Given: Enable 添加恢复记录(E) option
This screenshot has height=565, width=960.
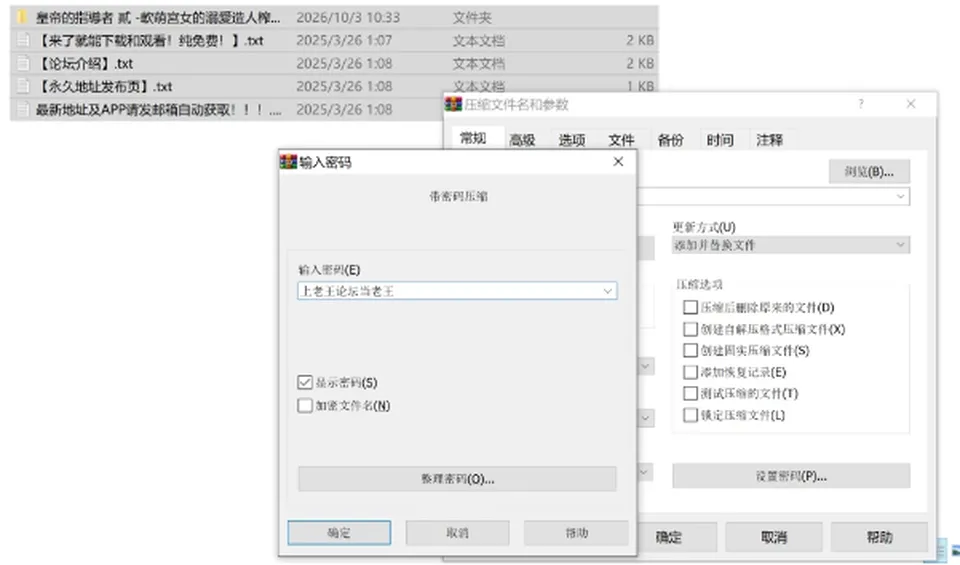Looking at the screenshot, I should click(x=690, y=372).
